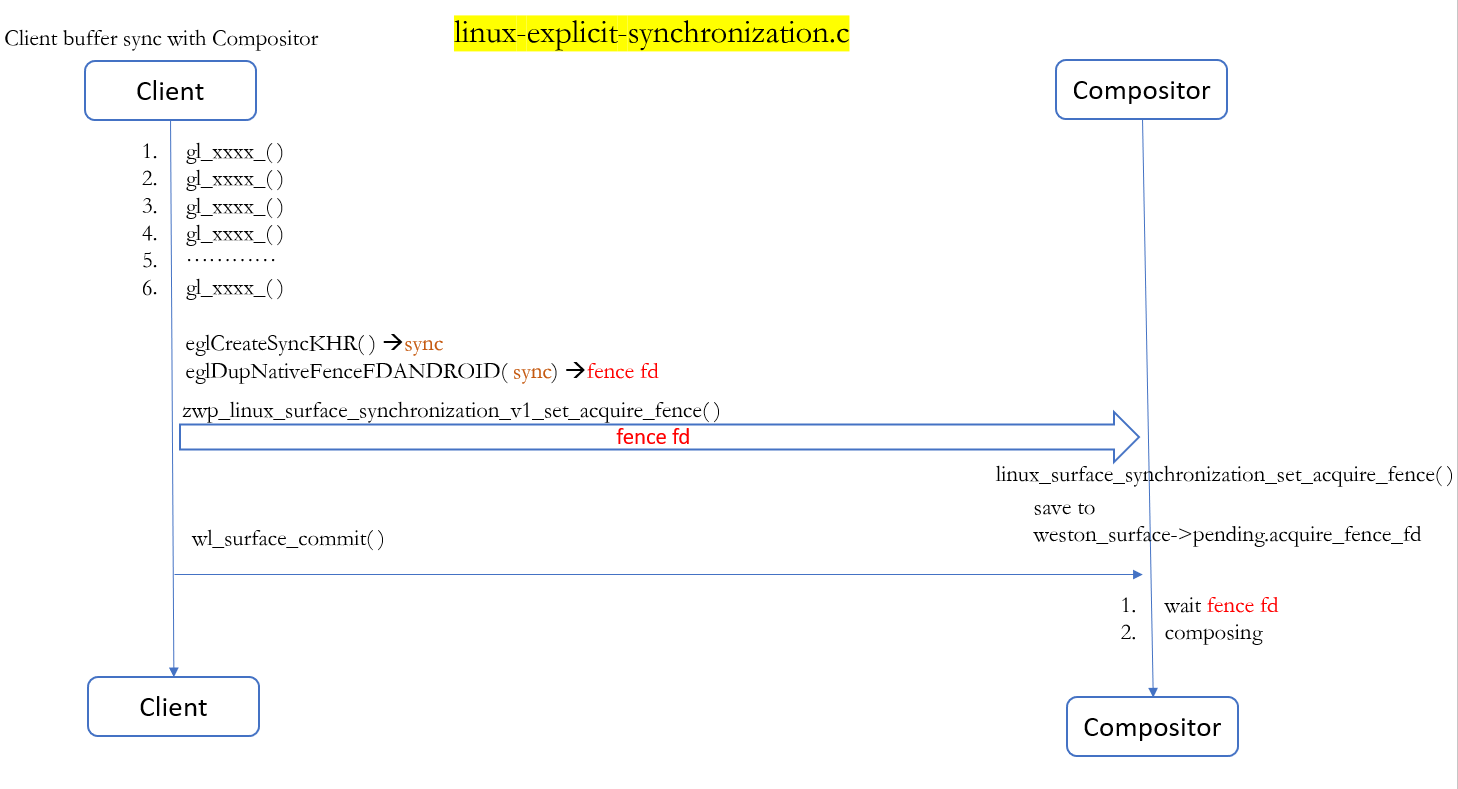Select the lower Compositor box under 'composing'
1458x789 pixels.
[1152, 727]
